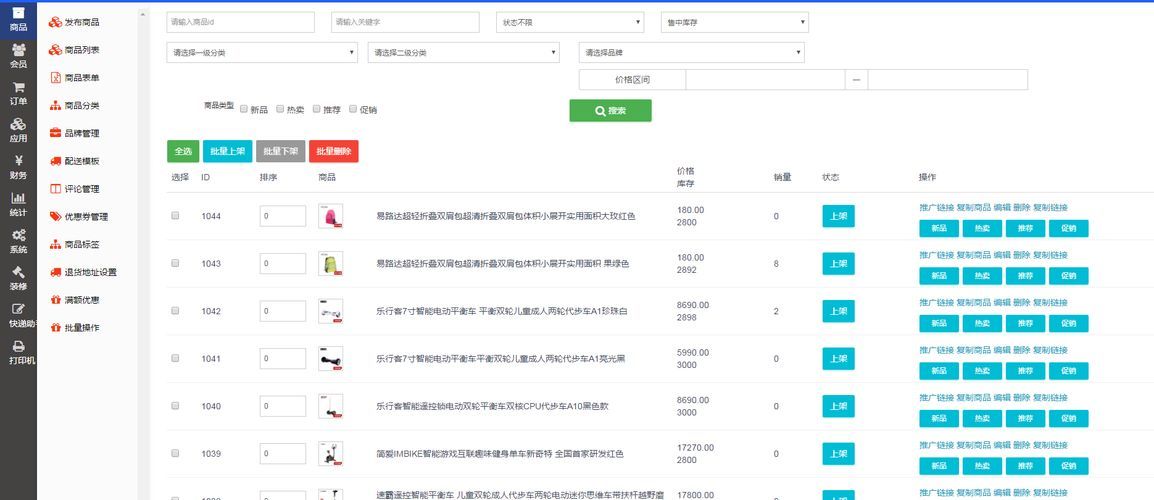Open the 商品 section icon in dark sidebar
The image size is (1154, 500).
click(x=18, y=13)
